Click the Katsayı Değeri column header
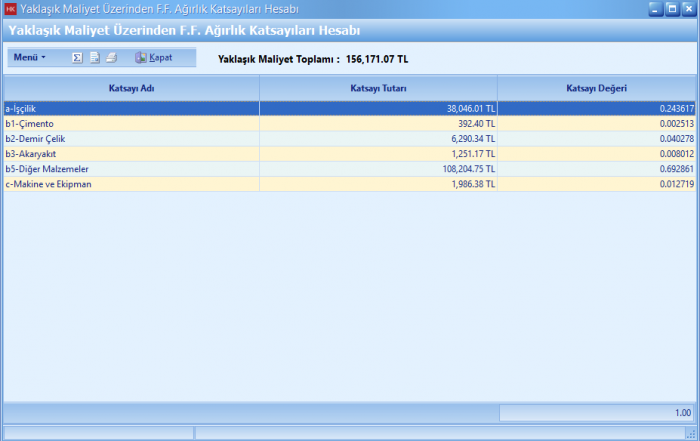 (x=597, y=88)
